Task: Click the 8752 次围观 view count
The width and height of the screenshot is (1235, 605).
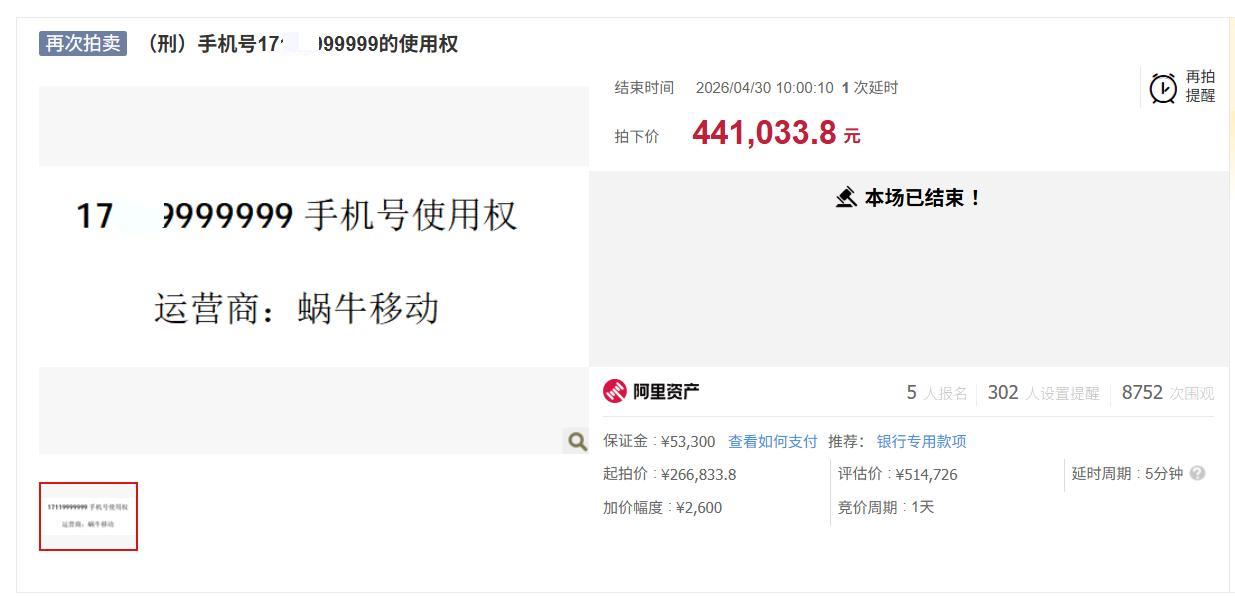Action: pos(1168,393)
